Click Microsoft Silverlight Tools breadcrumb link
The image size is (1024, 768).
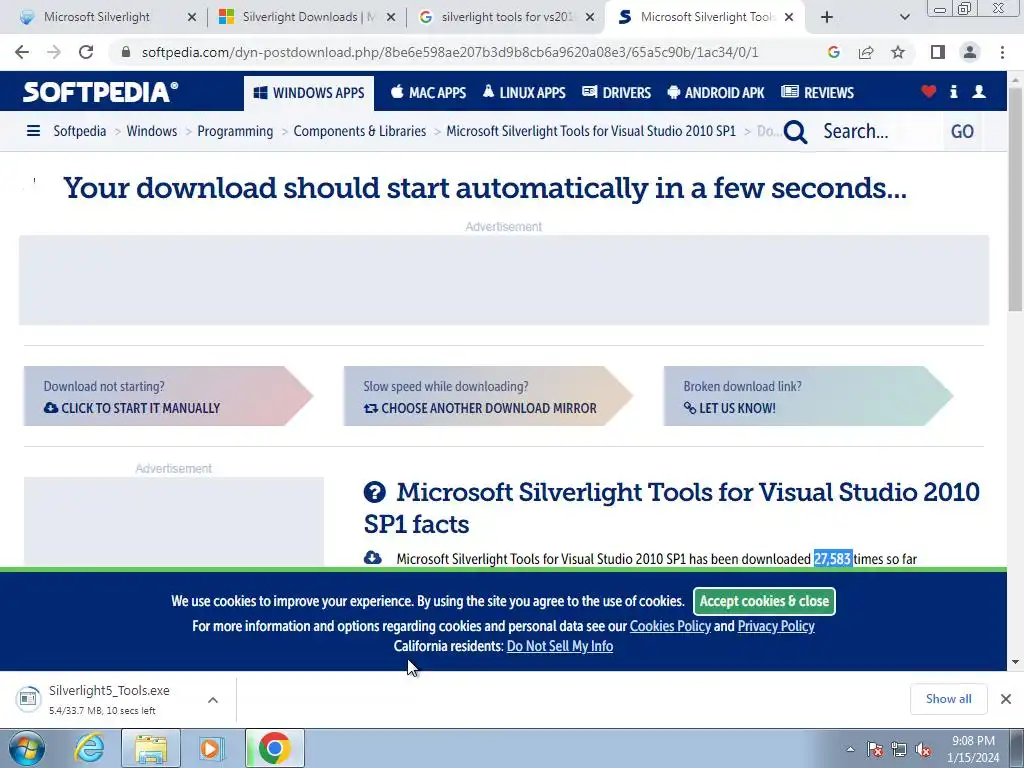coord(591,131)
